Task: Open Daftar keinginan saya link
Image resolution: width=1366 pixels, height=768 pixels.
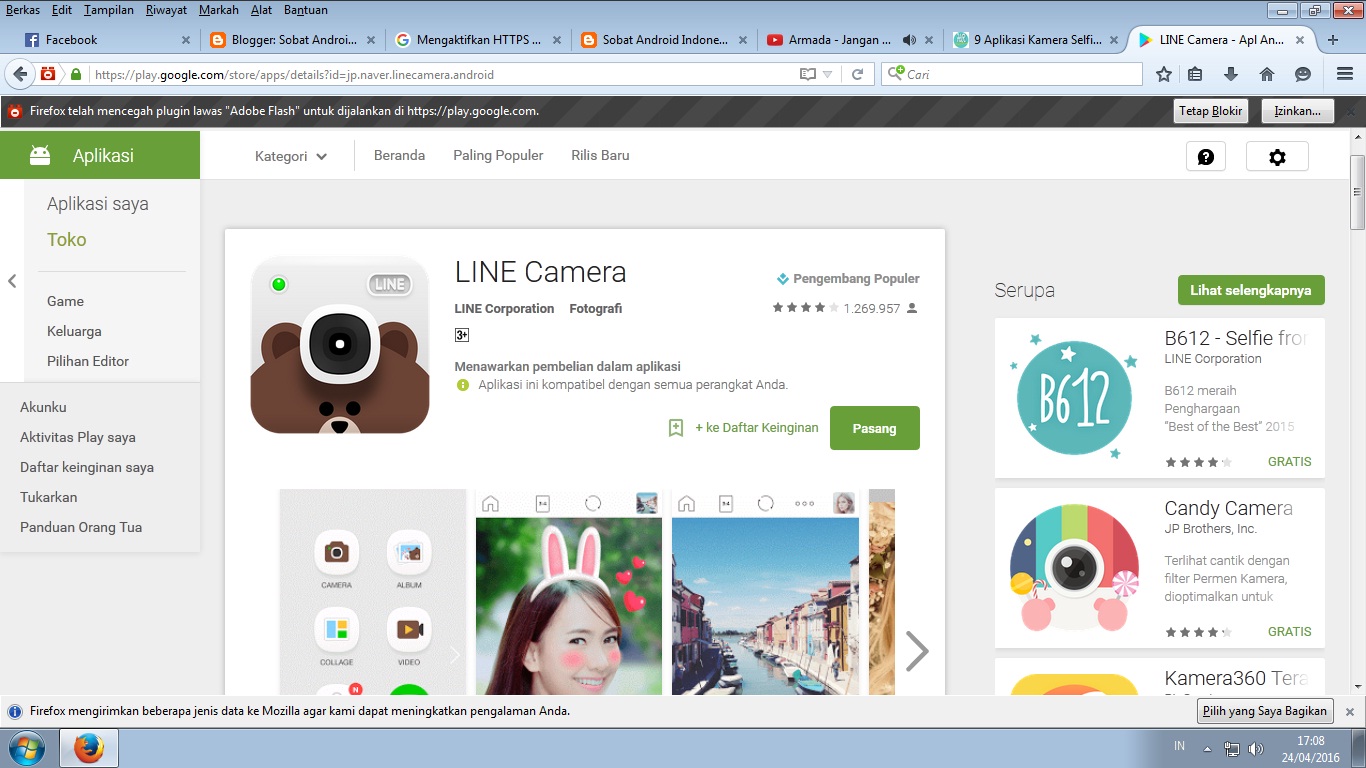Action: point(87,467)
